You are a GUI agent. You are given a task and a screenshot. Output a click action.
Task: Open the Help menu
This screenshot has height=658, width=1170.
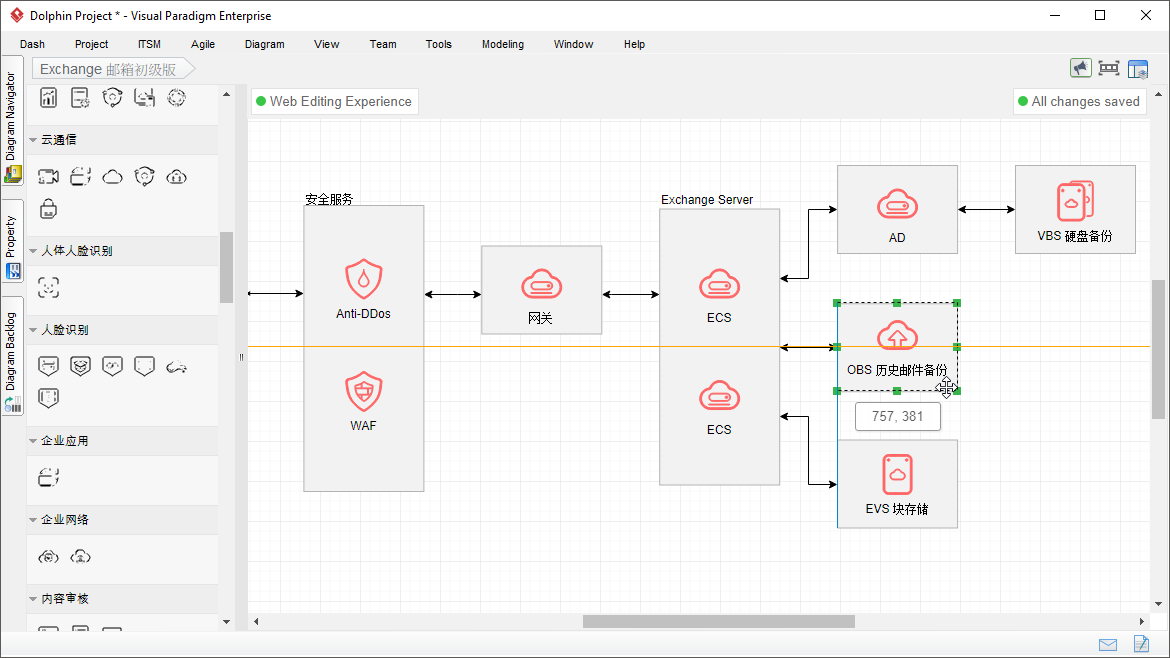pos(635,44)
